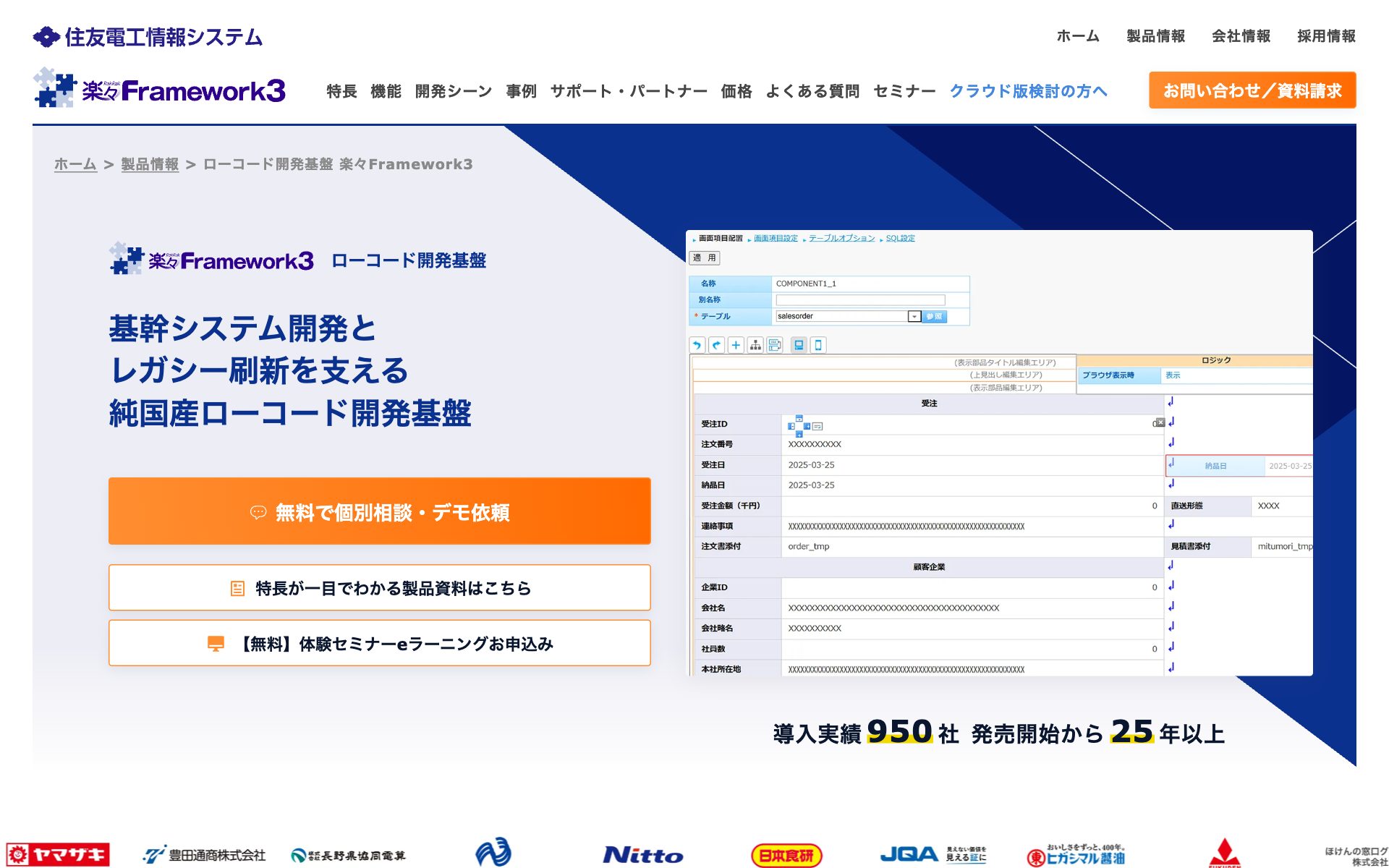Click the 日本食研 customer logo
This screenshot has width=1389, height=868.
coord(786,856)
